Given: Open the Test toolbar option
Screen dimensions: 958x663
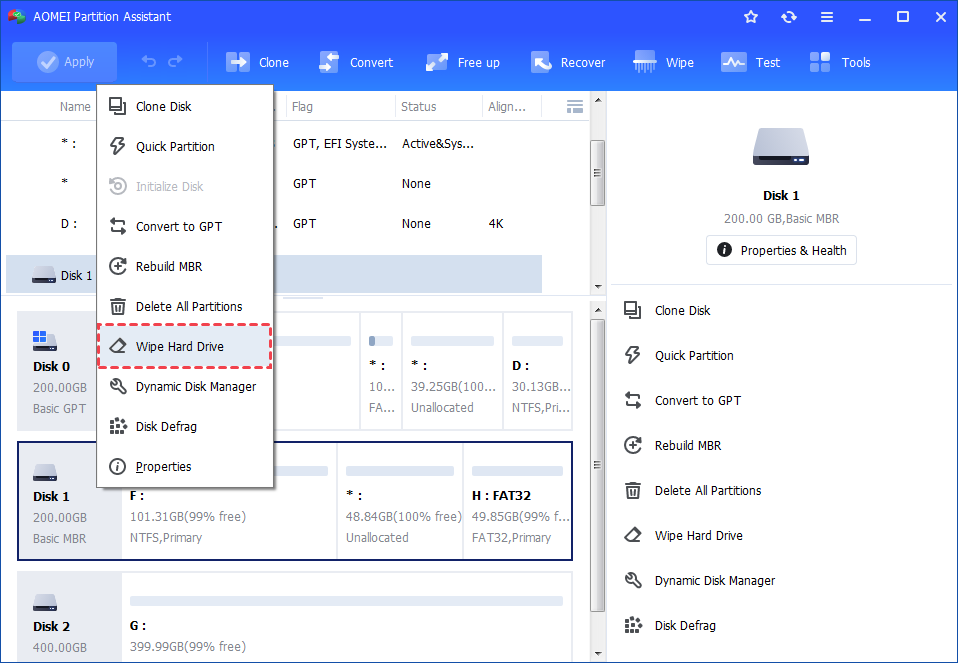Looking at the screenshot, I should tap(750, 62).
